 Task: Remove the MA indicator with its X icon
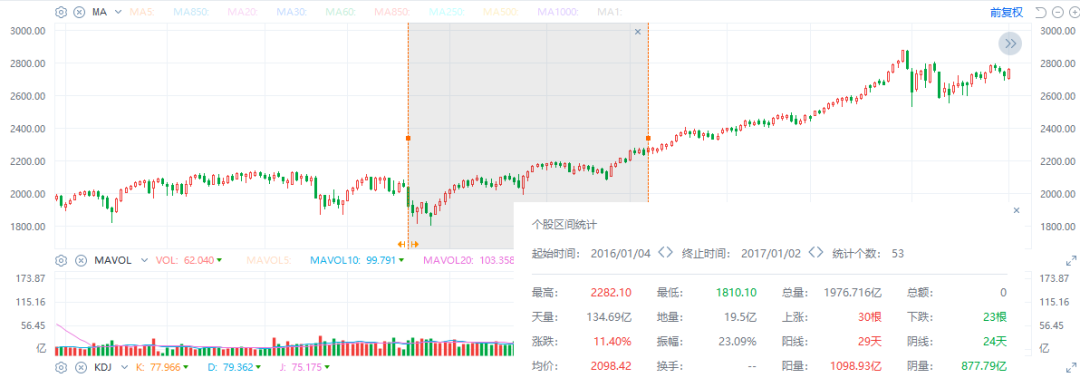click(x=80, y=12)
